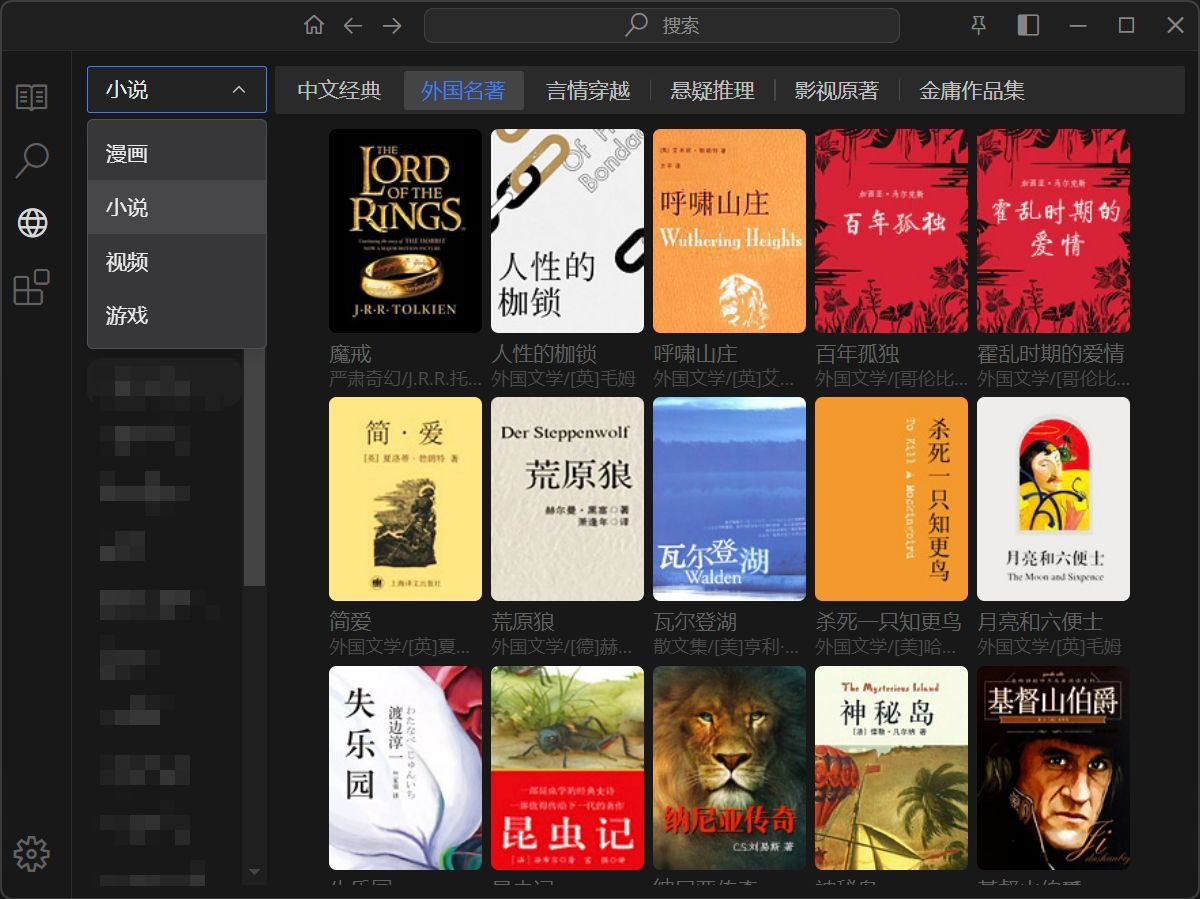This screenshot has height=899, width=1200.
Task: Open the Lord of the Rings cover
Action: point(405,231)
